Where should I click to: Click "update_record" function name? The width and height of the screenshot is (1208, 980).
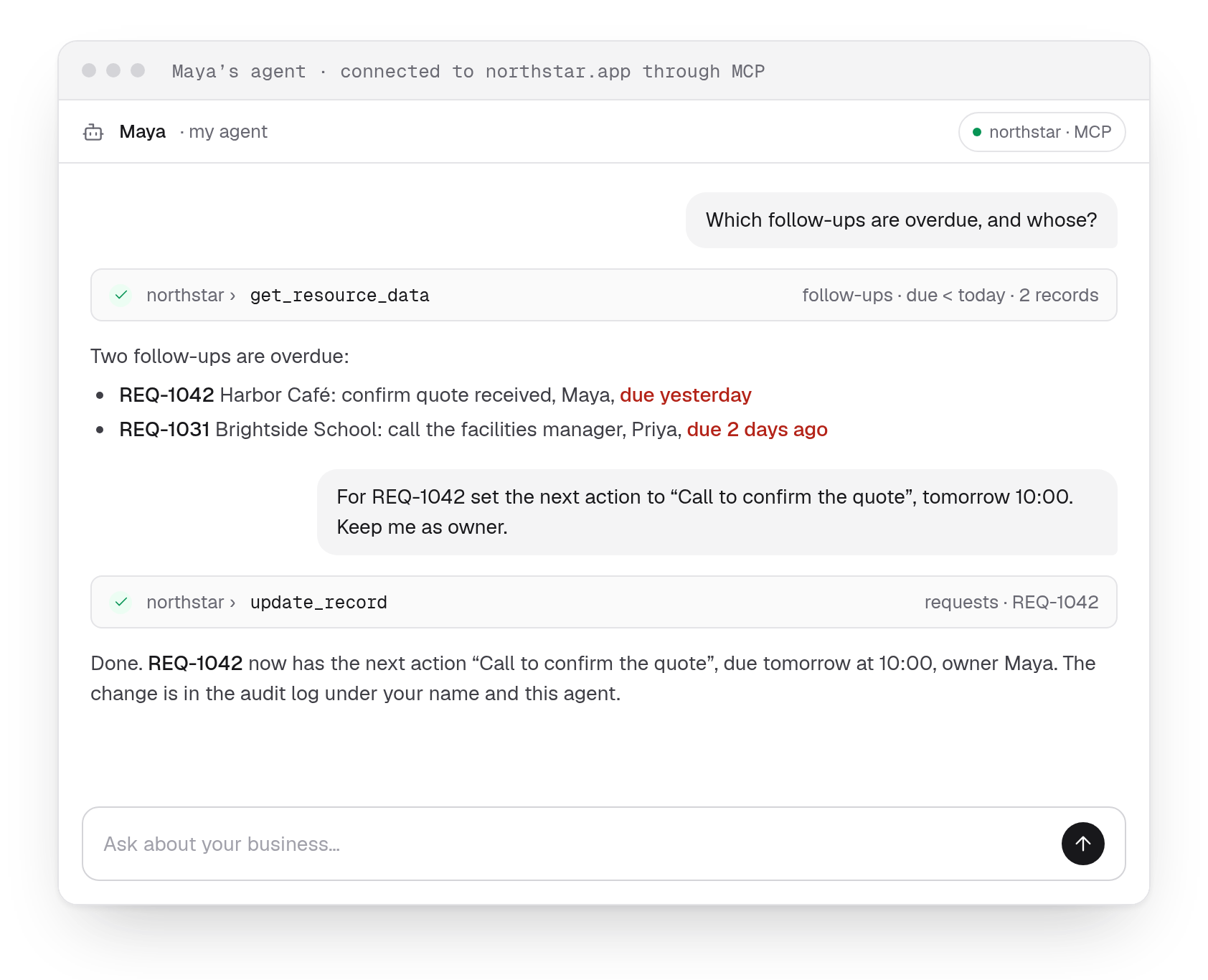tap(318, 603)
